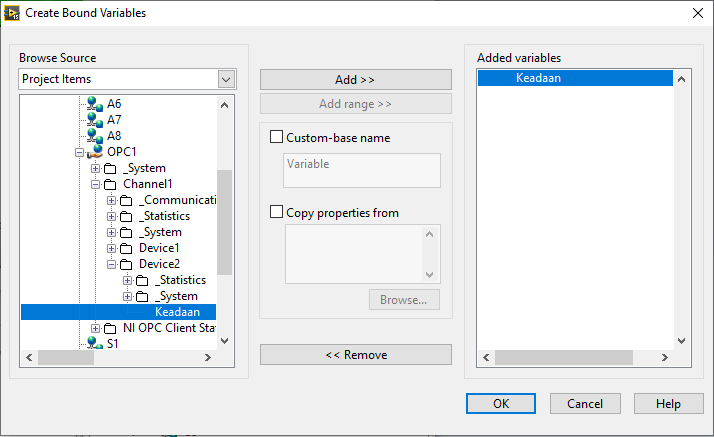Click the Add range >> button
714x437 pixels.
click(x=356, y=104)
